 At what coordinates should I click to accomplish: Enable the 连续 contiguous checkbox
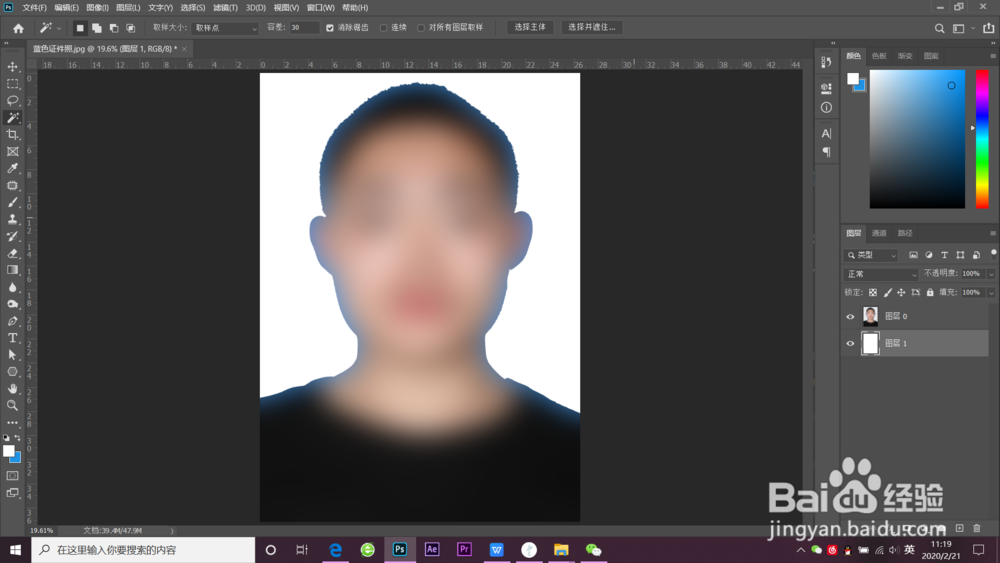click(x=383, y=28)
